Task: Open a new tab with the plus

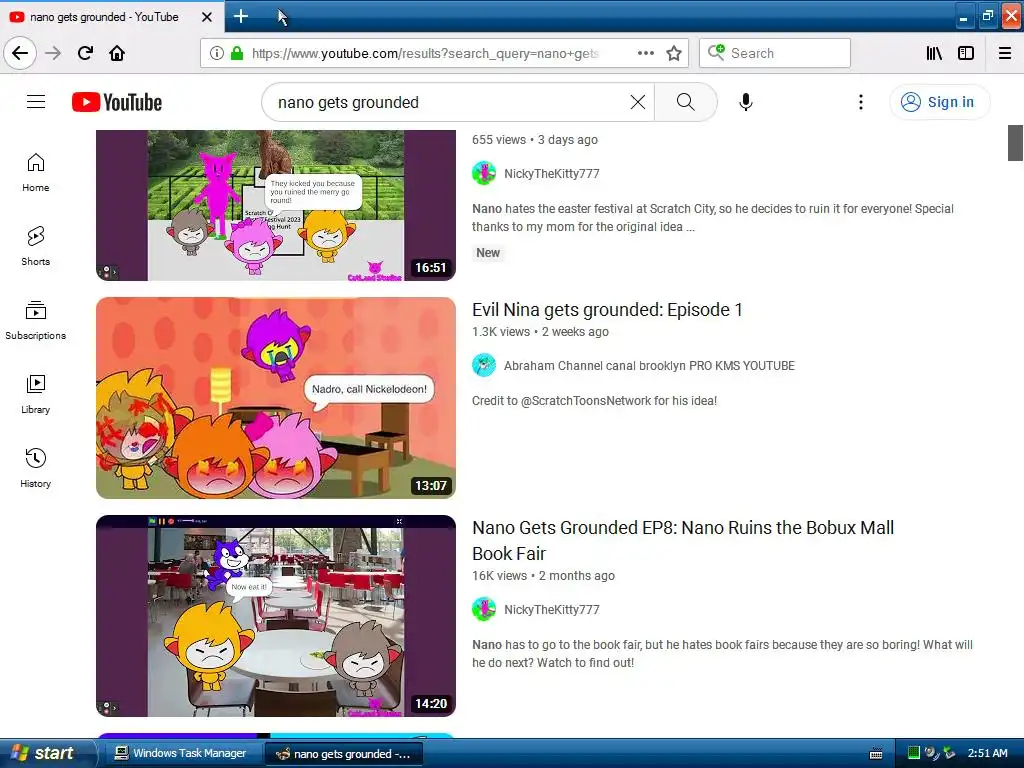Action: click(x=241, y=16)
